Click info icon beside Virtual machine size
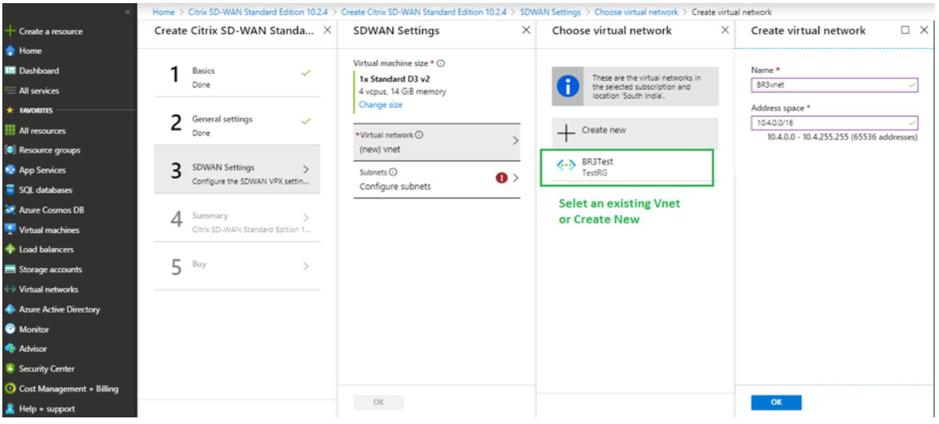Image resolution: width=939 pixels, height=424 pixels. (x=441, y=63)
